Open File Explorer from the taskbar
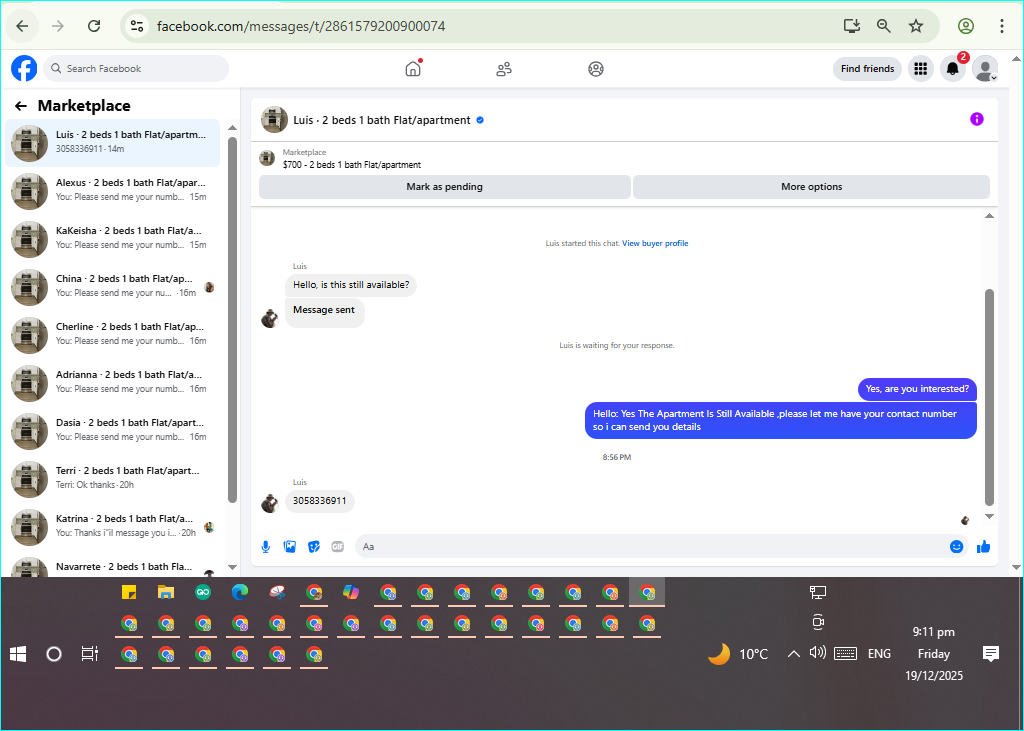 [166, 593]
